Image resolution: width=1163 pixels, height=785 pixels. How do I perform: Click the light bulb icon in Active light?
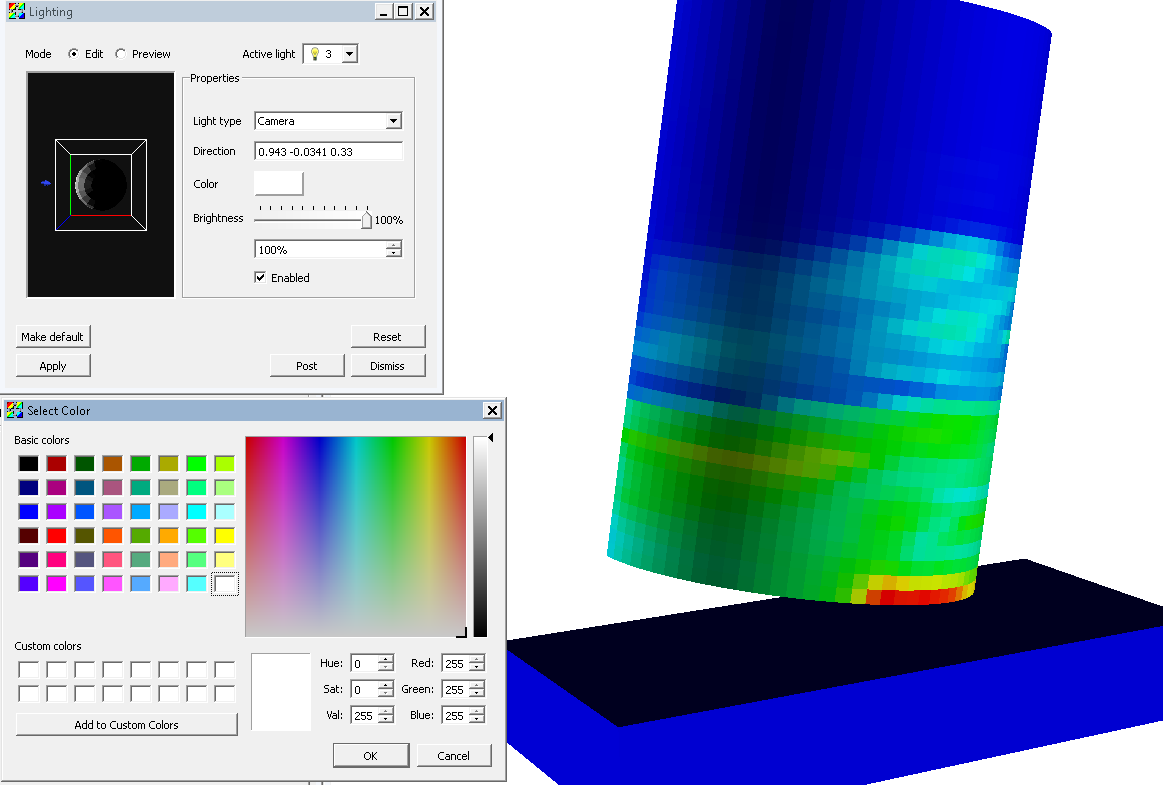point(314,54)
